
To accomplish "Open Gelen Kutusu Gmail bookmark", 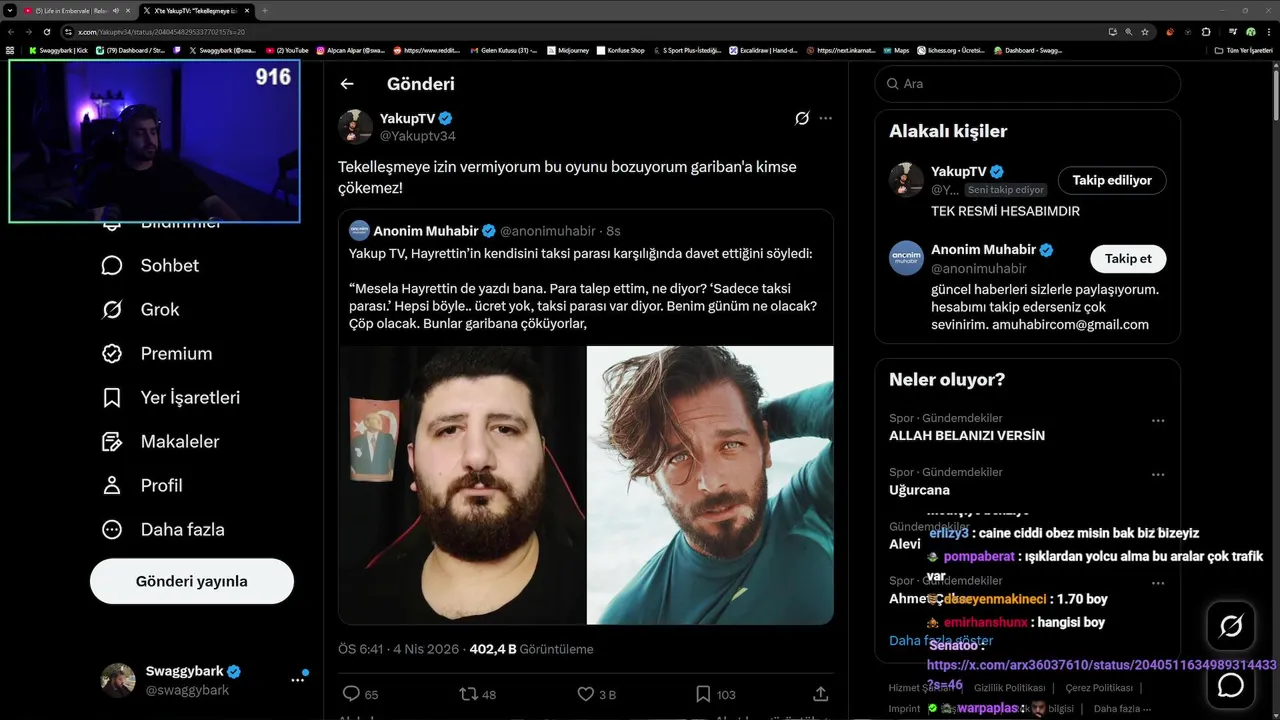I will [x=503, y=50].
